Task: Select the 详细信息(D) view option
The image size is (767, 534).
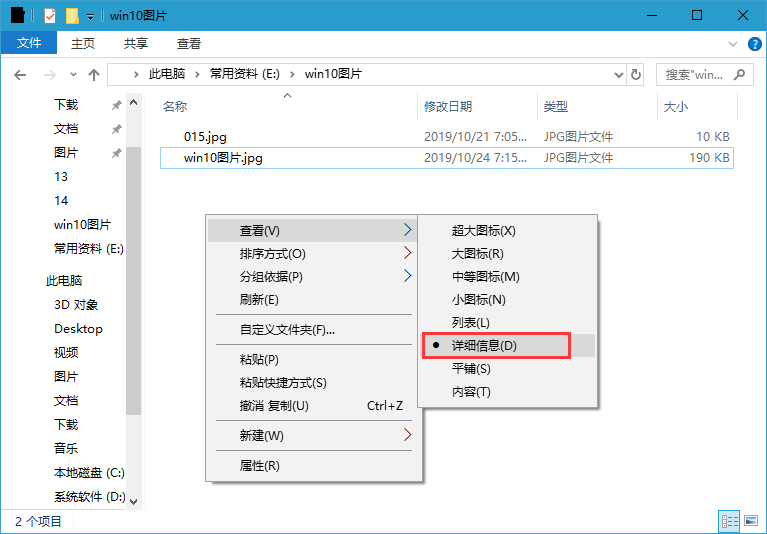Action: click(484, 346)
